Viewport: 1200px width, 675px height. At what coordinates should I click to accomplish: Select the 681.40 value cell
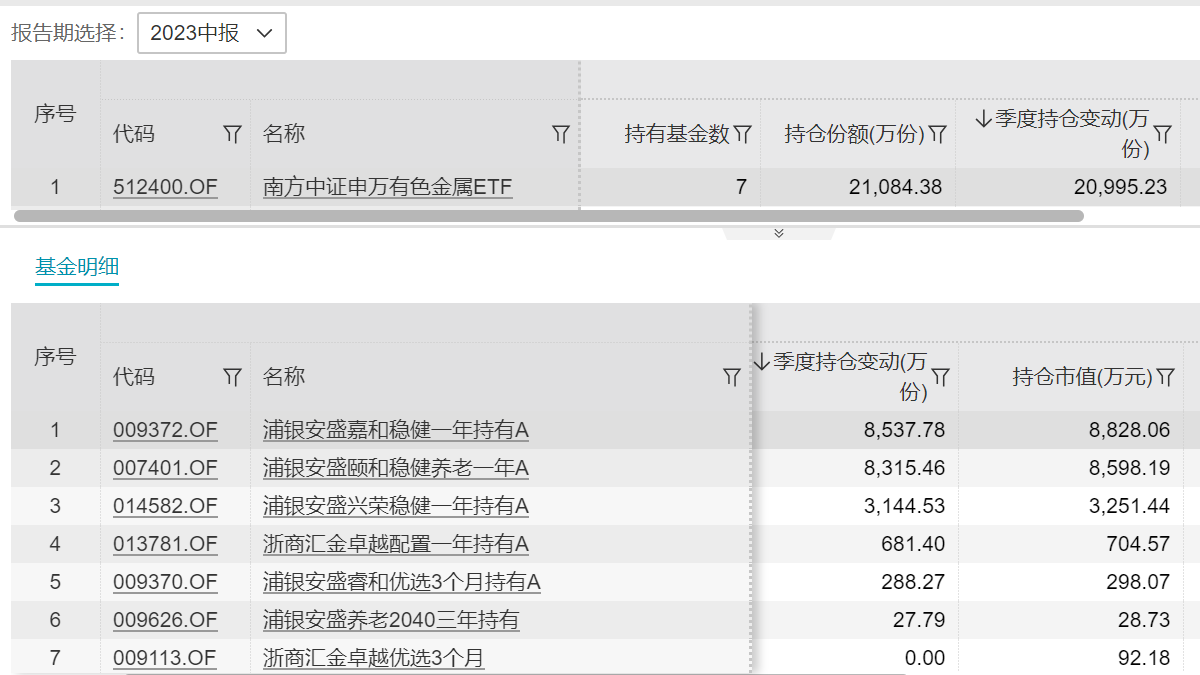coord(855,544)
